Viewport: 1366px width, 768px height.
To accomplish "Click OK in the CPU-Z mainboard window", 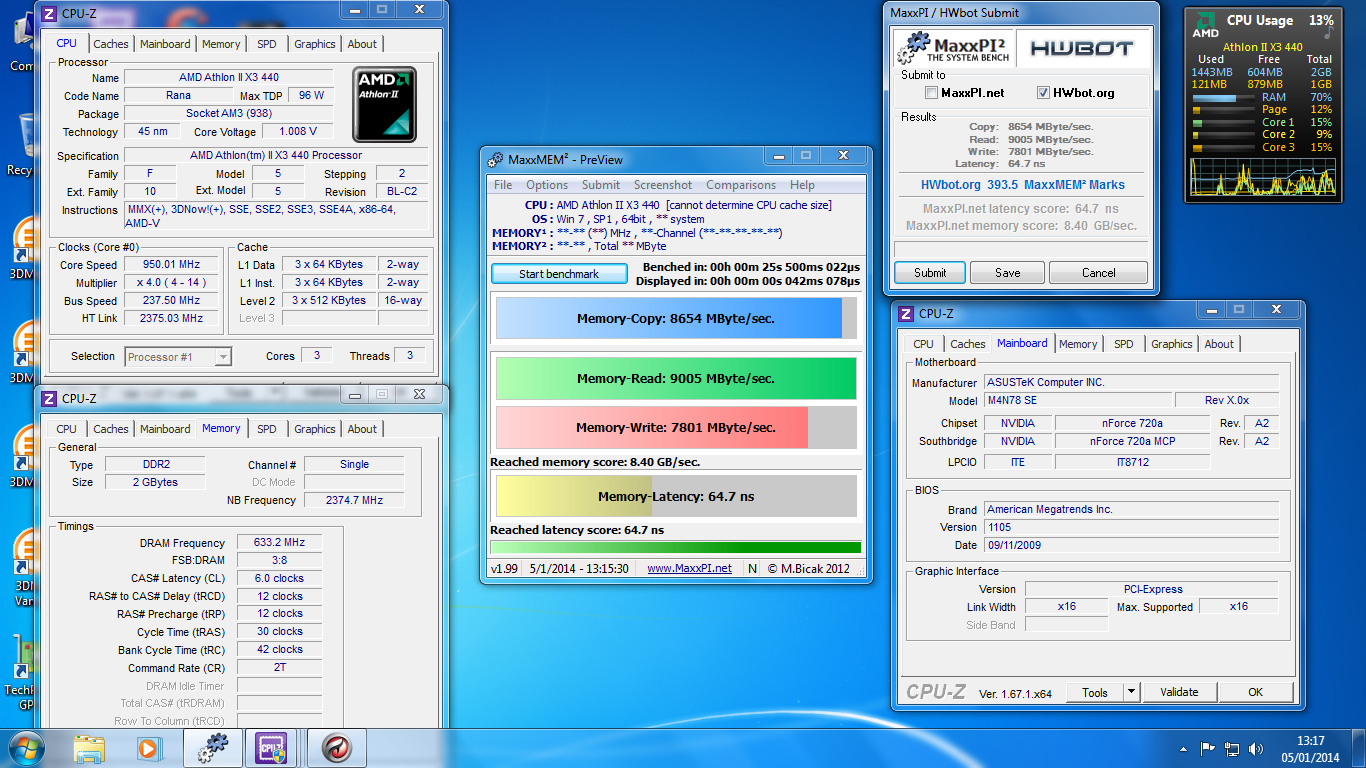I will (x=1255, y=692).
